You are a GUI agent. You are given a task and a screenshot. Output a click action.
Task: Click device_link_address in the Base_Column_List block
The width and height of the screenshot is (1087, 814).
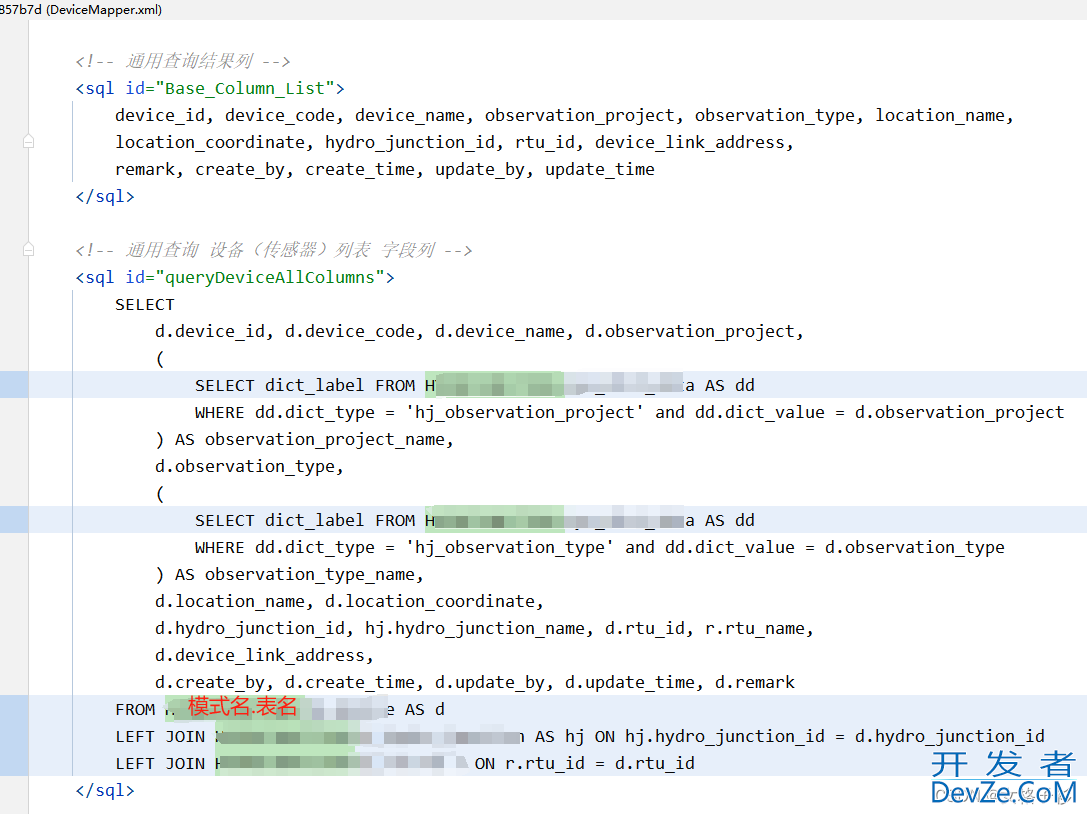coord(689,142)
